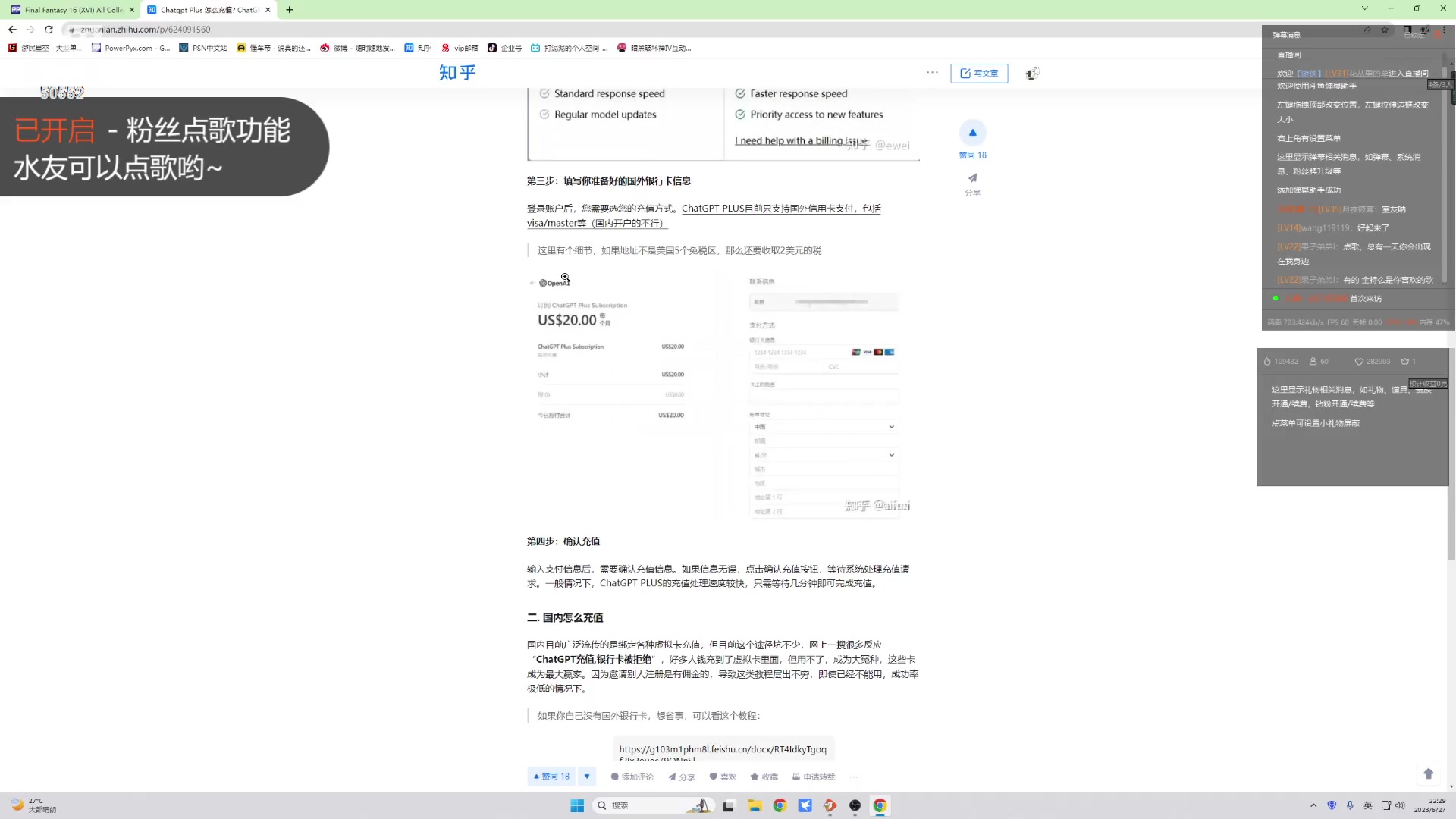Image resolution: width=1456 pixels, height=819 pixels.
Task: Click the volume speaker tray icon
Action: point(1401,805)
